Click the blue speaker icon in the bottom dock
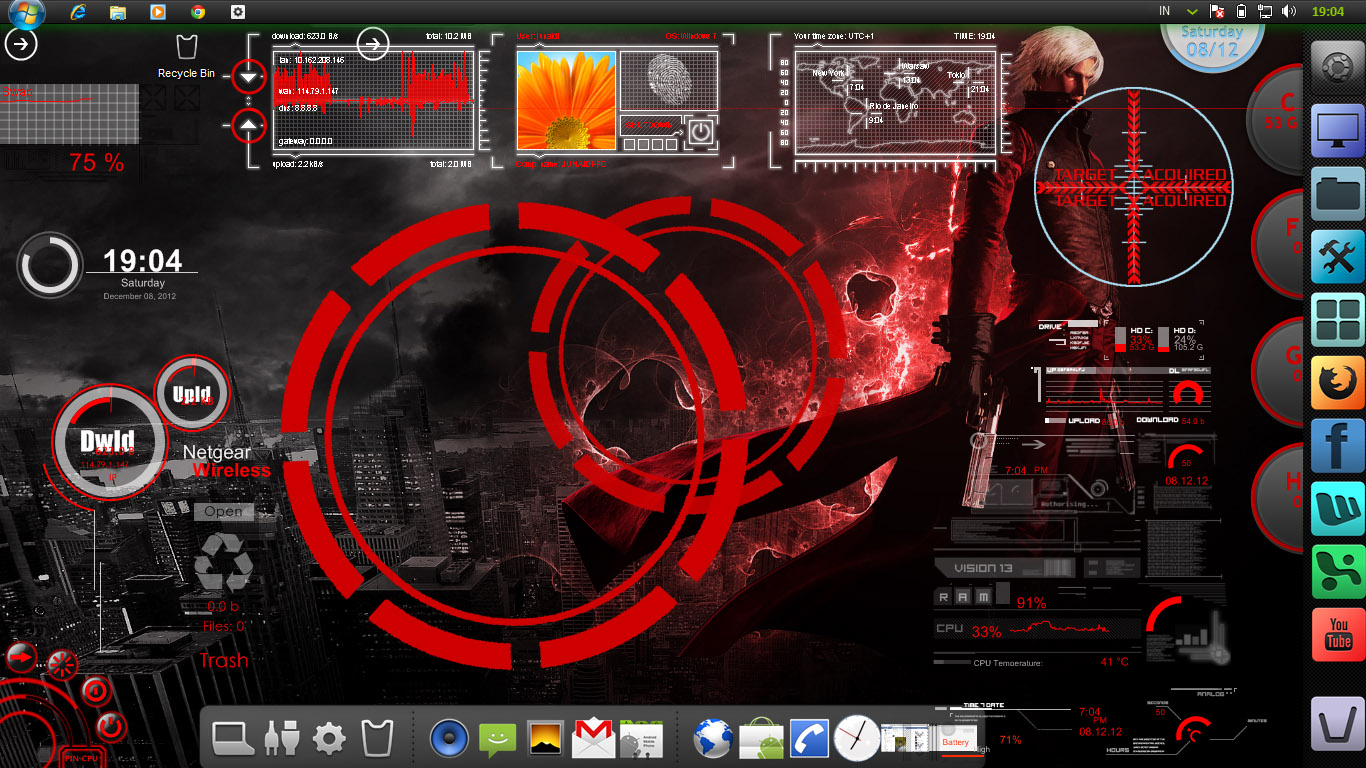The width and height of the screenshot is (1366, 768). point(449,739)
